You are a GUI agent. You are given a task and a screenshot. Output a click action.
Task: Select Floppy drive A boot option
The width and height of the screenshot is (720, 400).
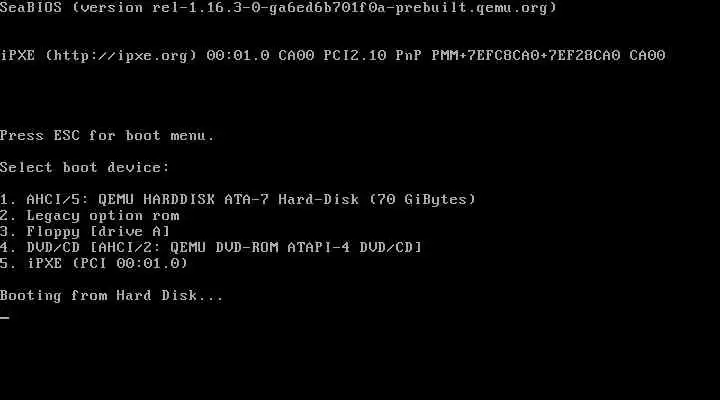click(x=85, y=231)
